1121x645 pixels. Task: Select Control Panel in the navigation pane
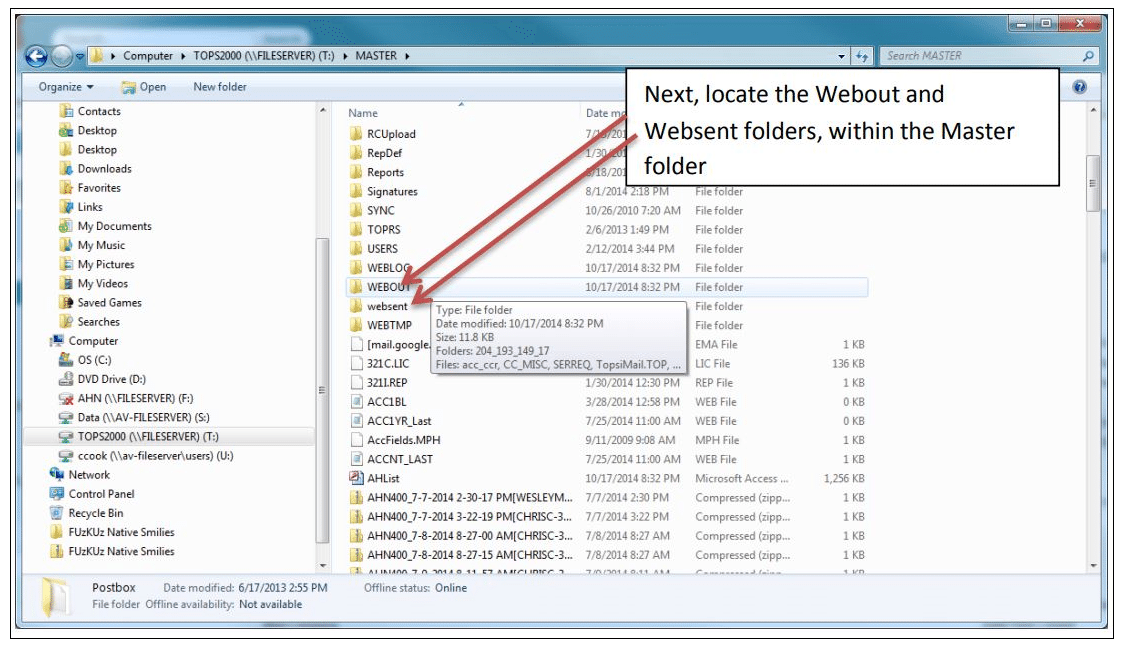click(x=102, y=494)
